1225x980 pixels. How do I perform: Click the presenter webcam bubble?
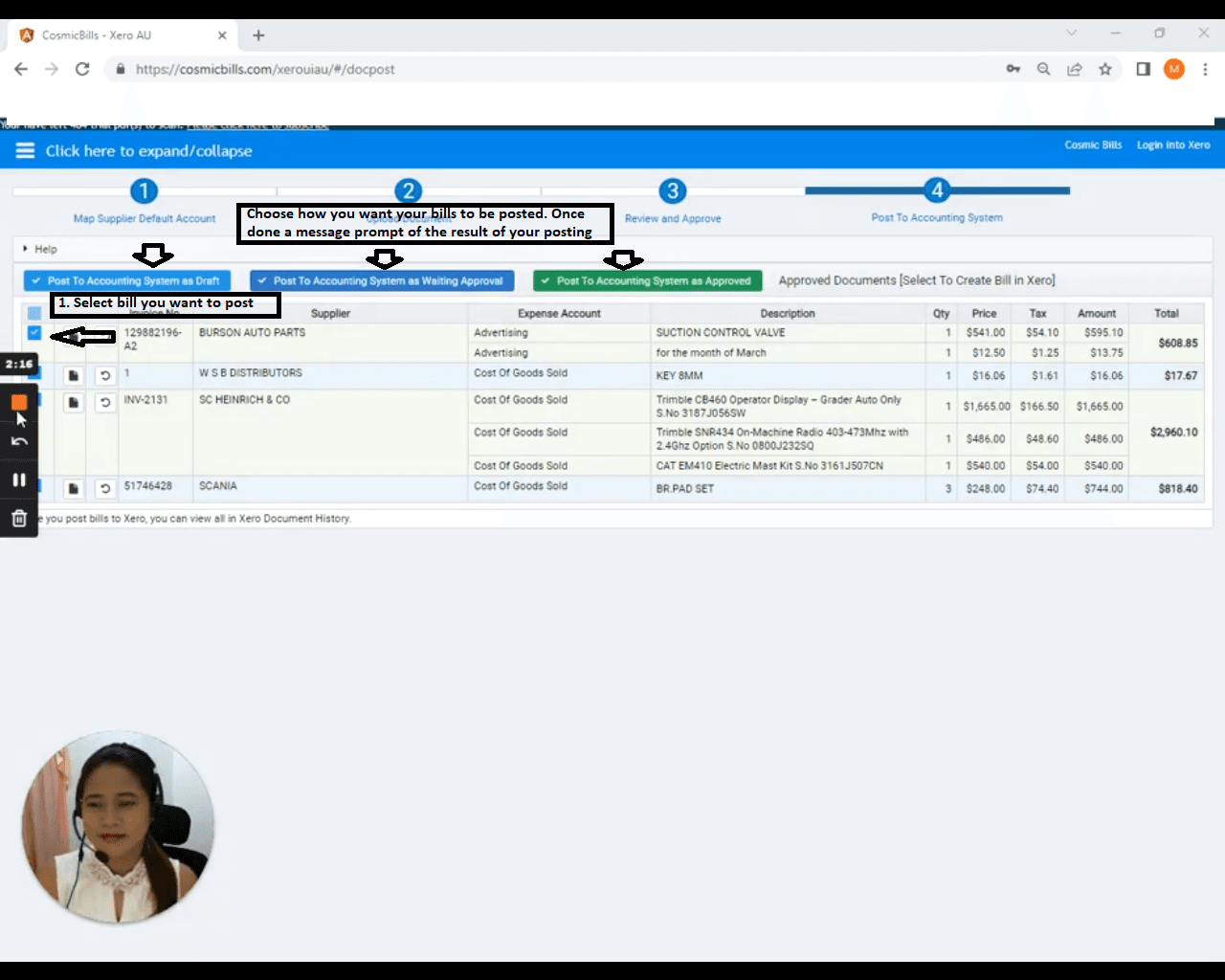(118, 827)
